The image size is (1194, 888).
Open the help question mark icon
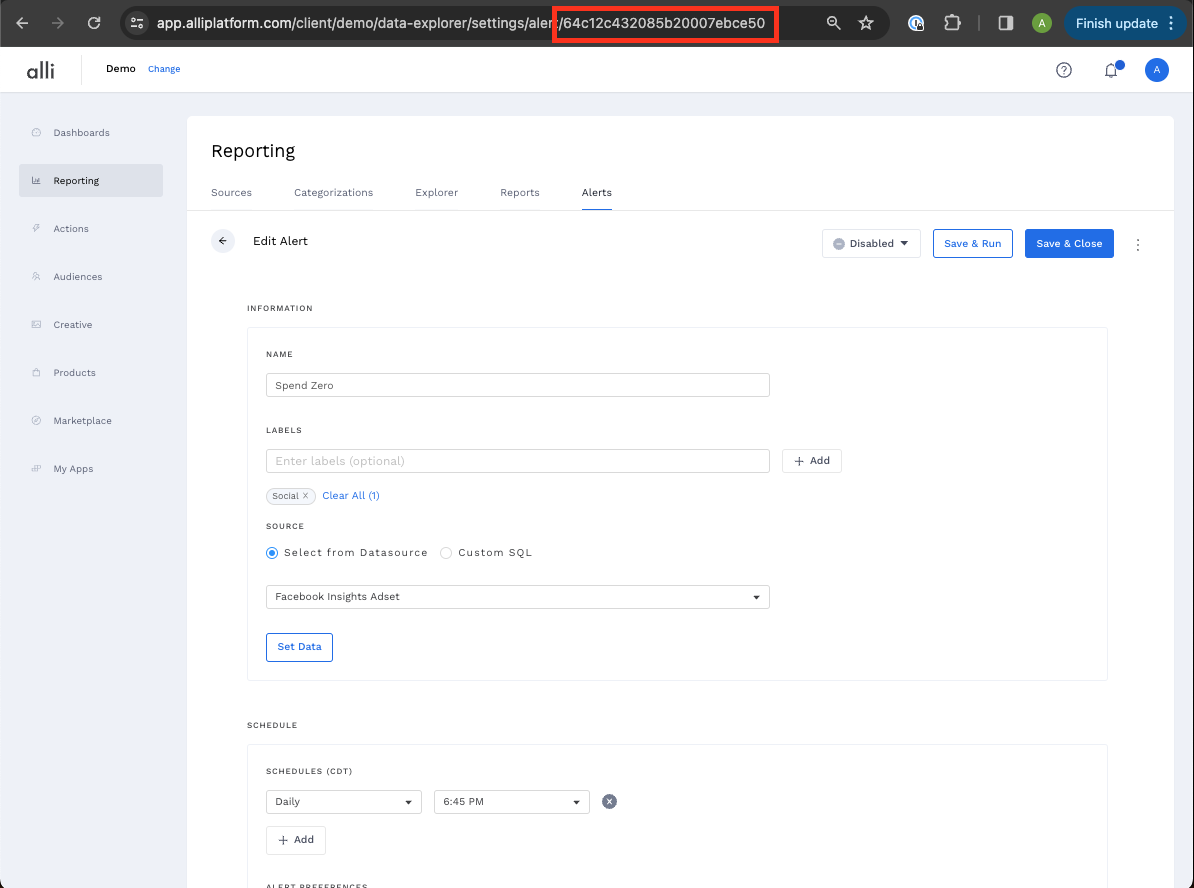1064,70
